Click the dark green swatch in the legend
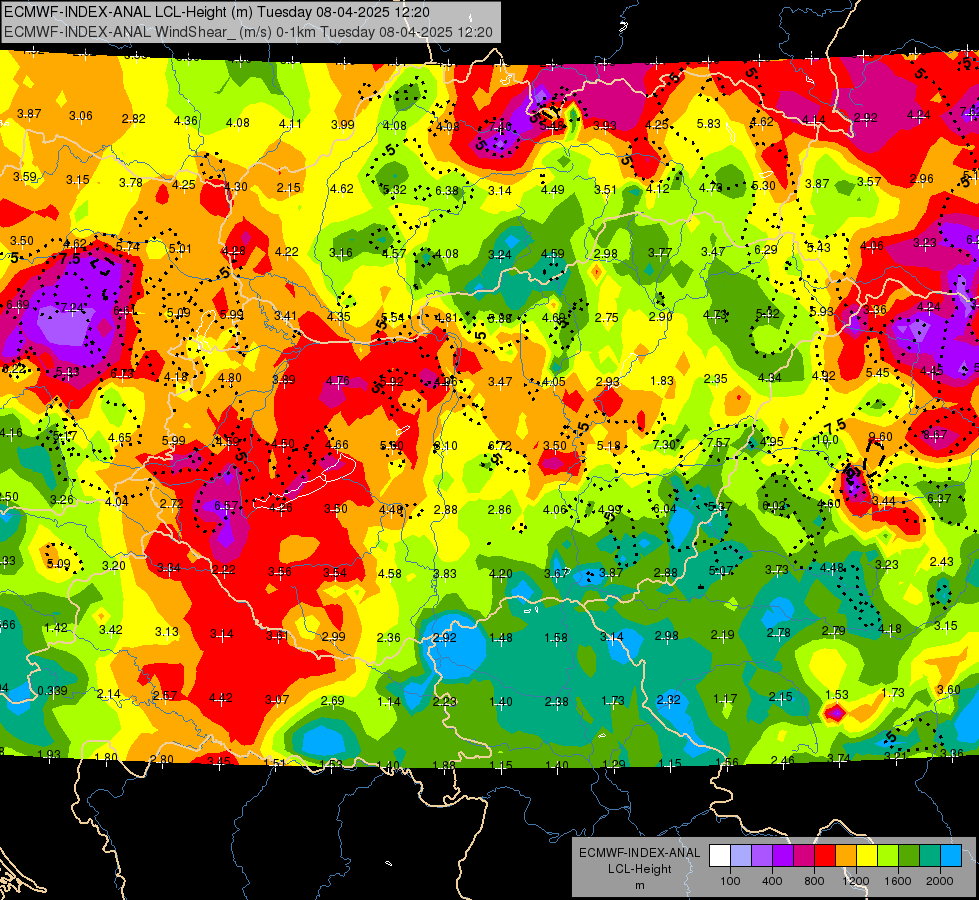The width and height of the screenshot is (979, 900). pos(908,856)
